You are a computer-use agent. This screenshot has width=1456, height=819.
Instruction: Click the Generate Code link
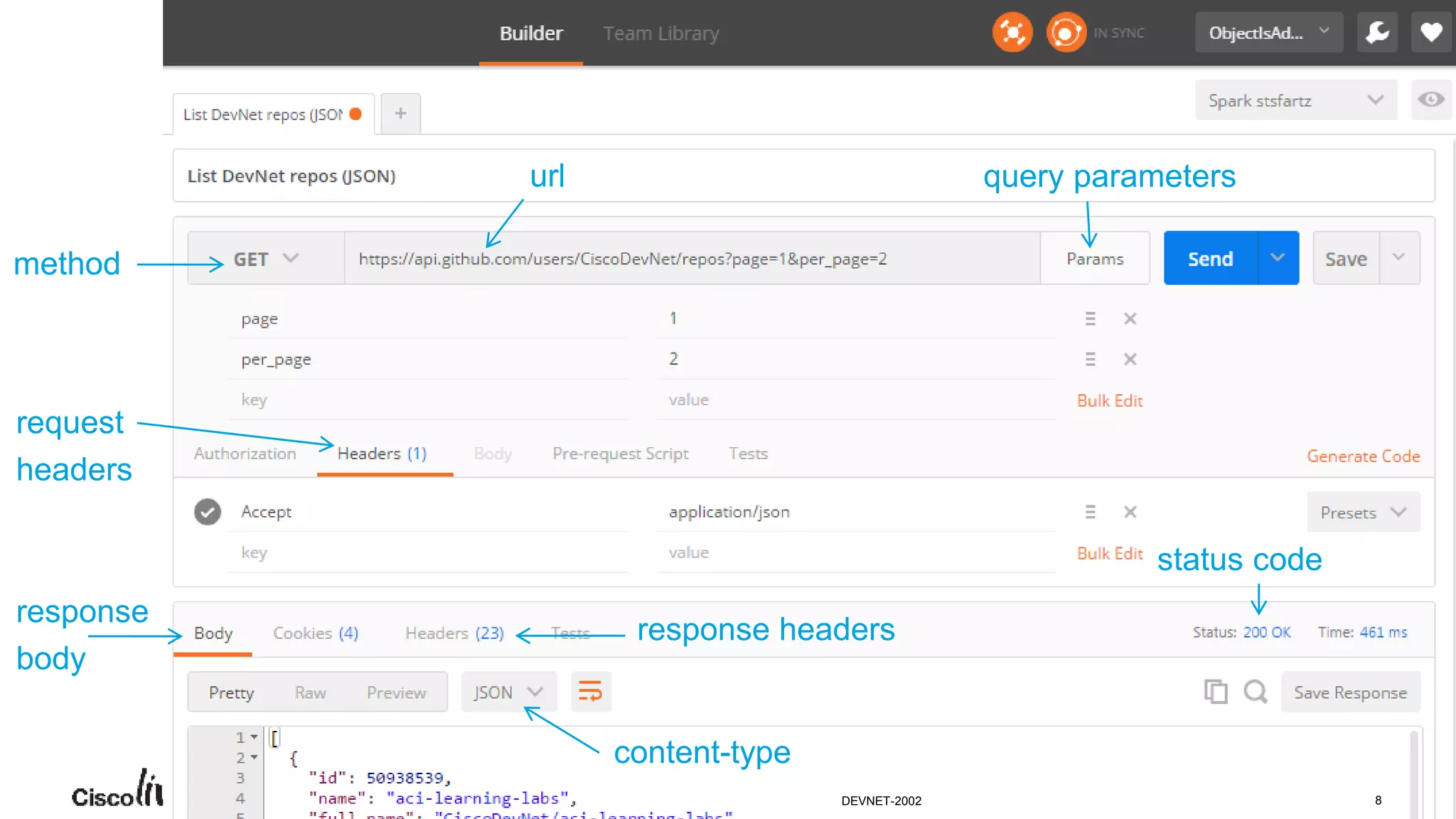1363,456
